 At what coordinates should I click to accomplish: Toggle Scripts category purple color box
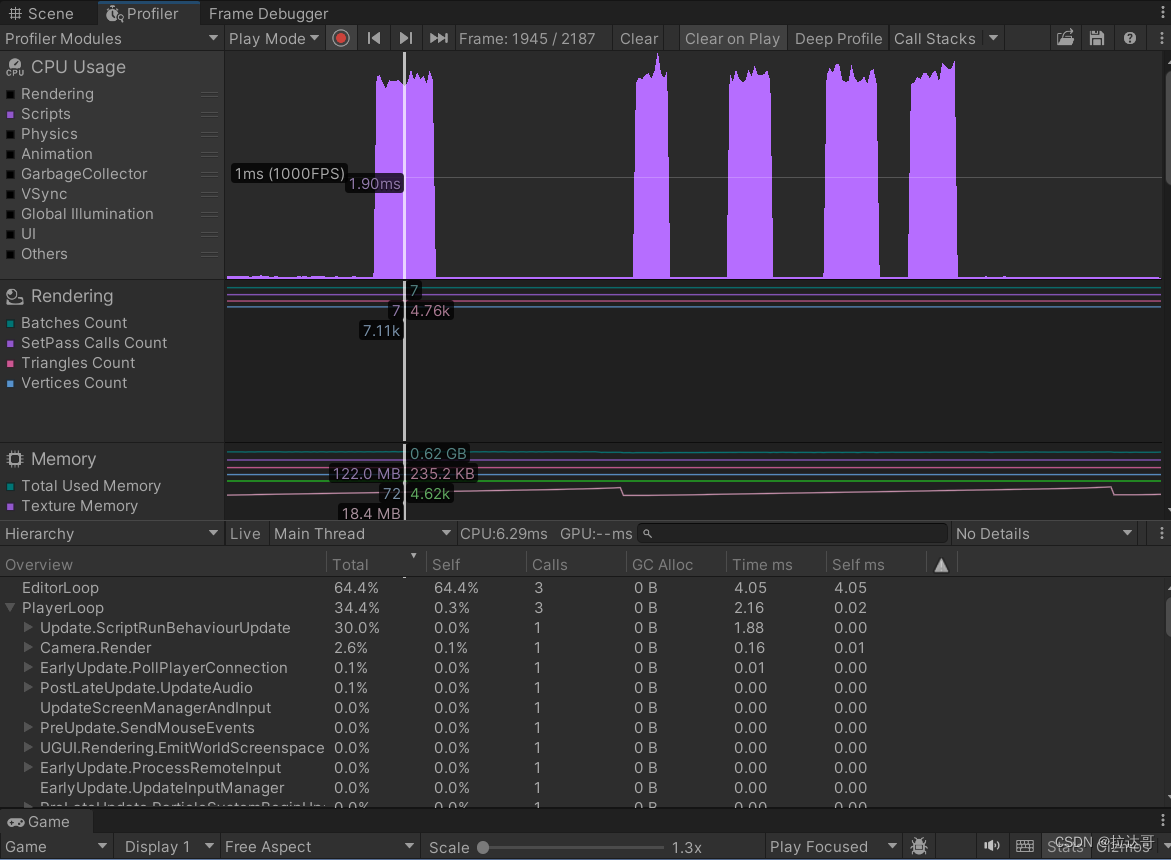pos(10,114)
